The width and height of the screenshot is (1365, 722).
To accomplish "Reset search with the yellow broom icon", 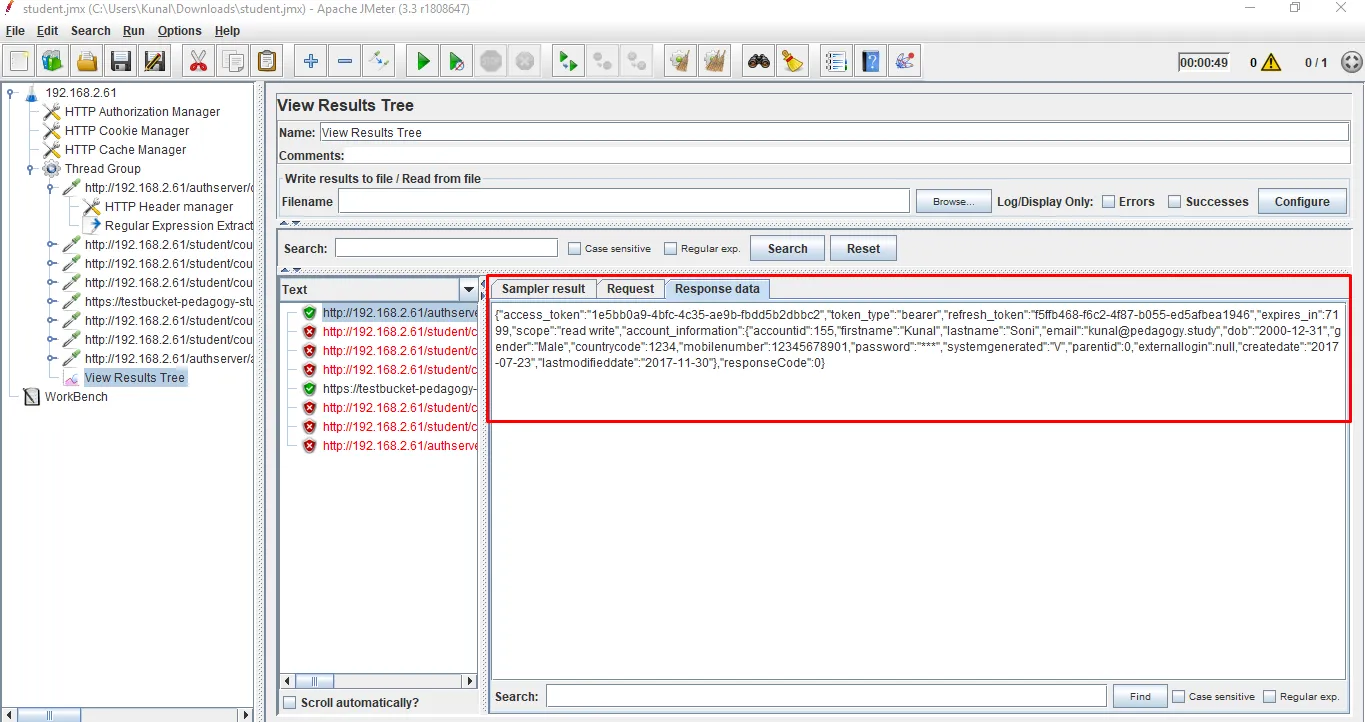I will point(793,61).
